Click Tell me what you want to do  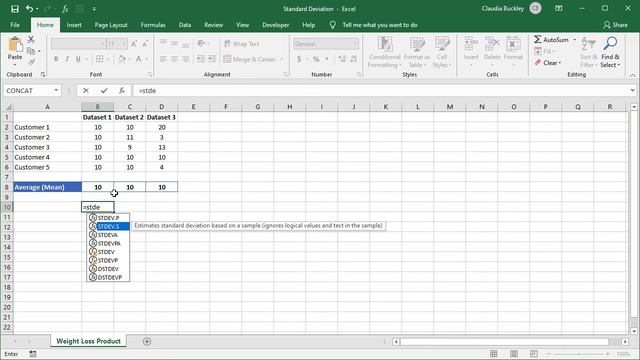pos(380,25)
